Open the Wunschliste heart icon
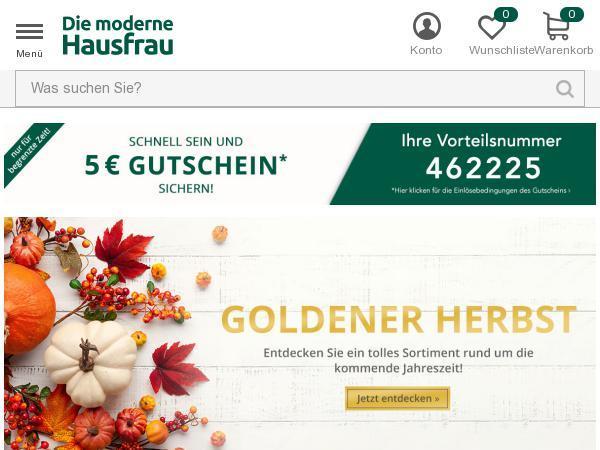This screenshot has width=600, height=450. pos(492,28)
